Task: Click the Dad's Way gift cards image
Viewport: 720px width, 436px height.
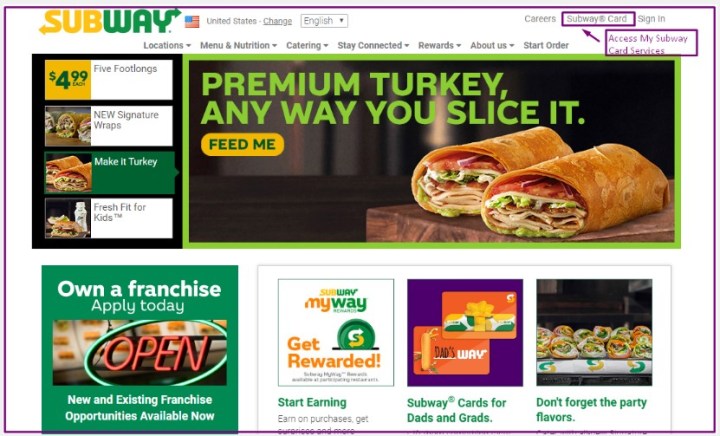Action: point(465,333)
